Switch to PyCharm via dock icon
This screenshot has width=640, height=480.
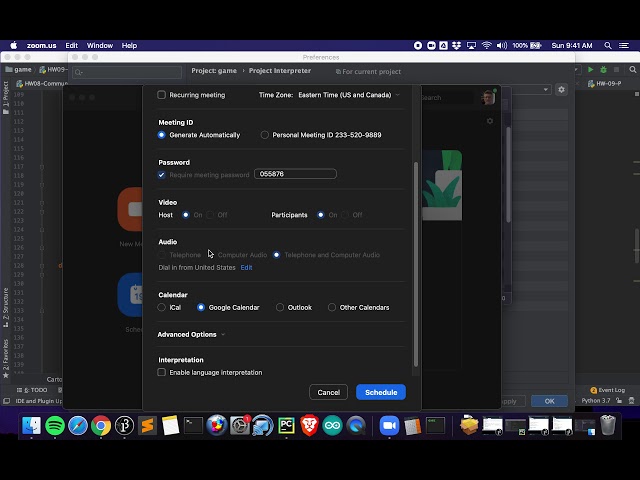(286, 426)
